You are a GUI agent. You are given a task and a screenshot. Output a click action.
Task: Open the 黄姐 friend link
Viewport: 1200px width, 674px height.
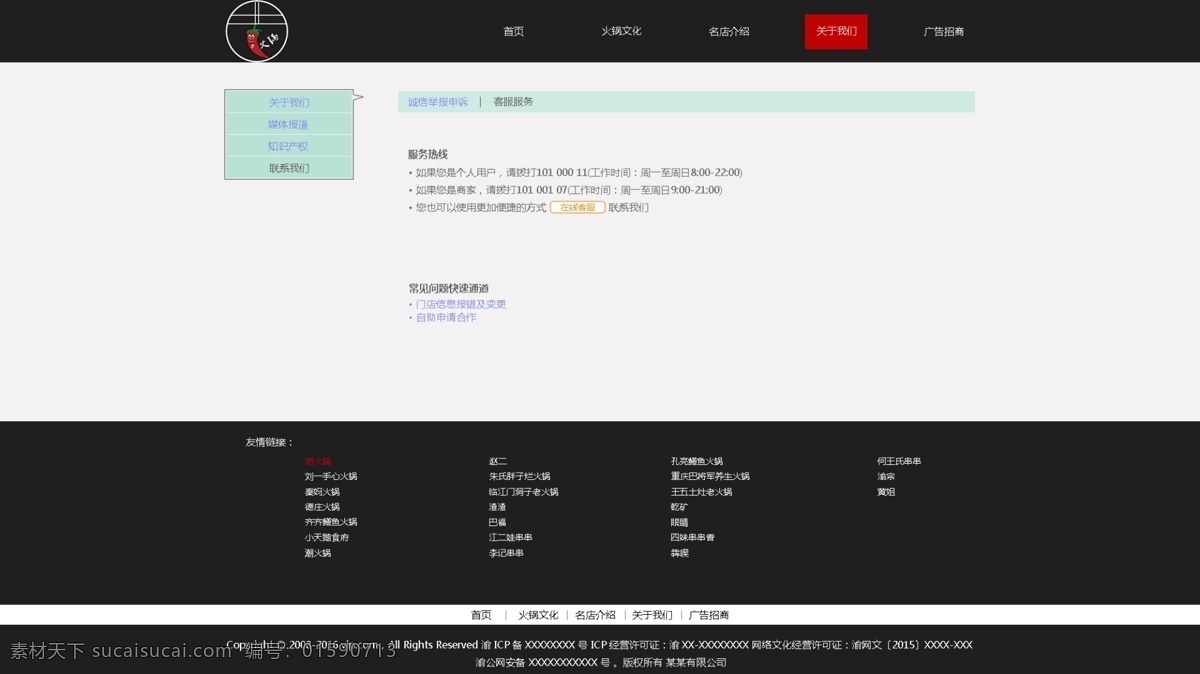tap(886, 492)
